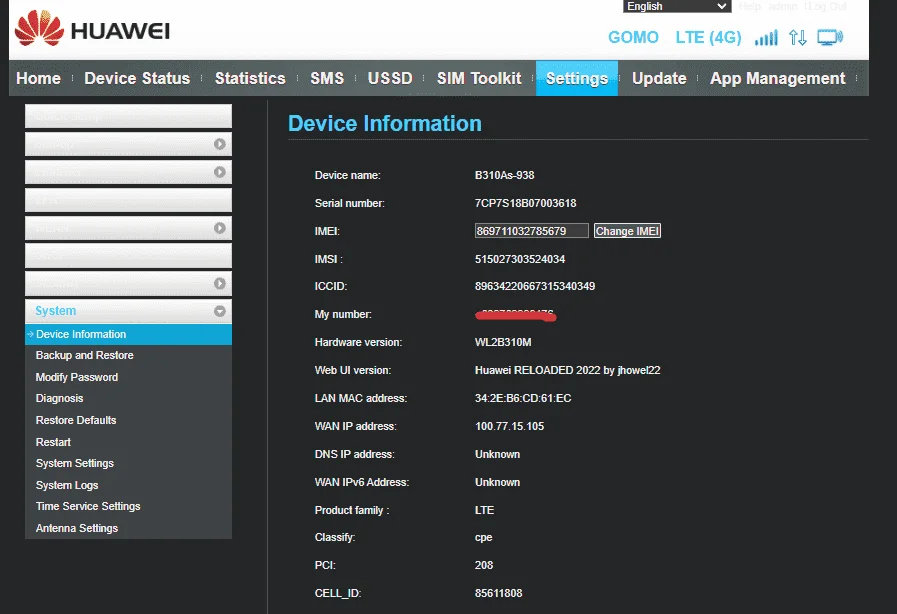This screenshot has width=897, height=614.
Task: Check the signal strength bars icon
Action: pos(766,38)
